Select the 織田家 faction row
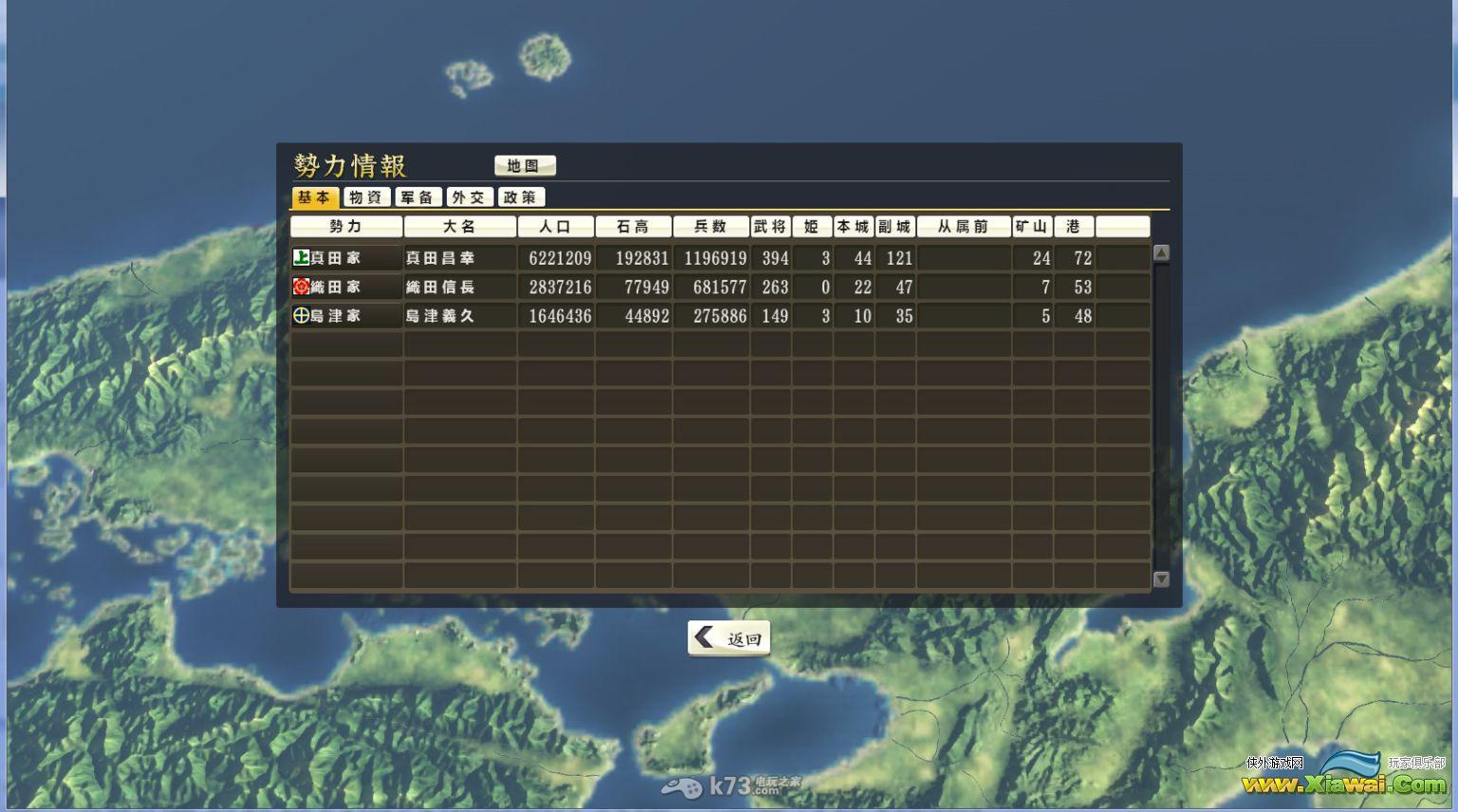The image size is (1458, 812). [x=720, y=287]
